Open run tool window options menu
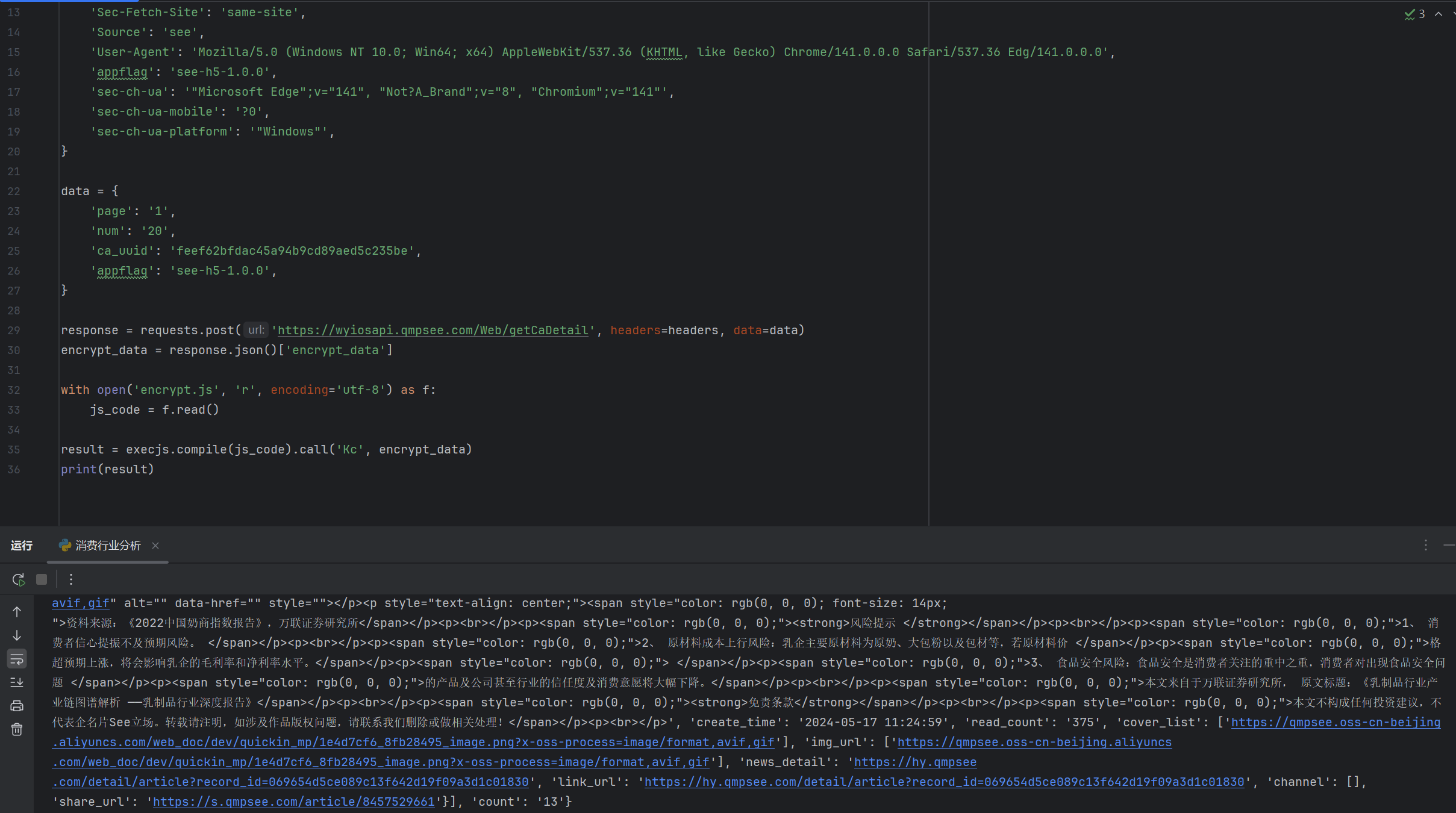Viewport: 1456px width, 813px height. pos(1425,545)
